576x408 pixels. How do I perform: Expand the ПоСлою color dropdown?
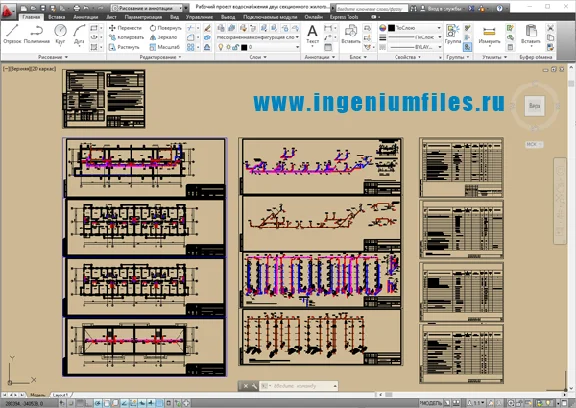point(415,28)
